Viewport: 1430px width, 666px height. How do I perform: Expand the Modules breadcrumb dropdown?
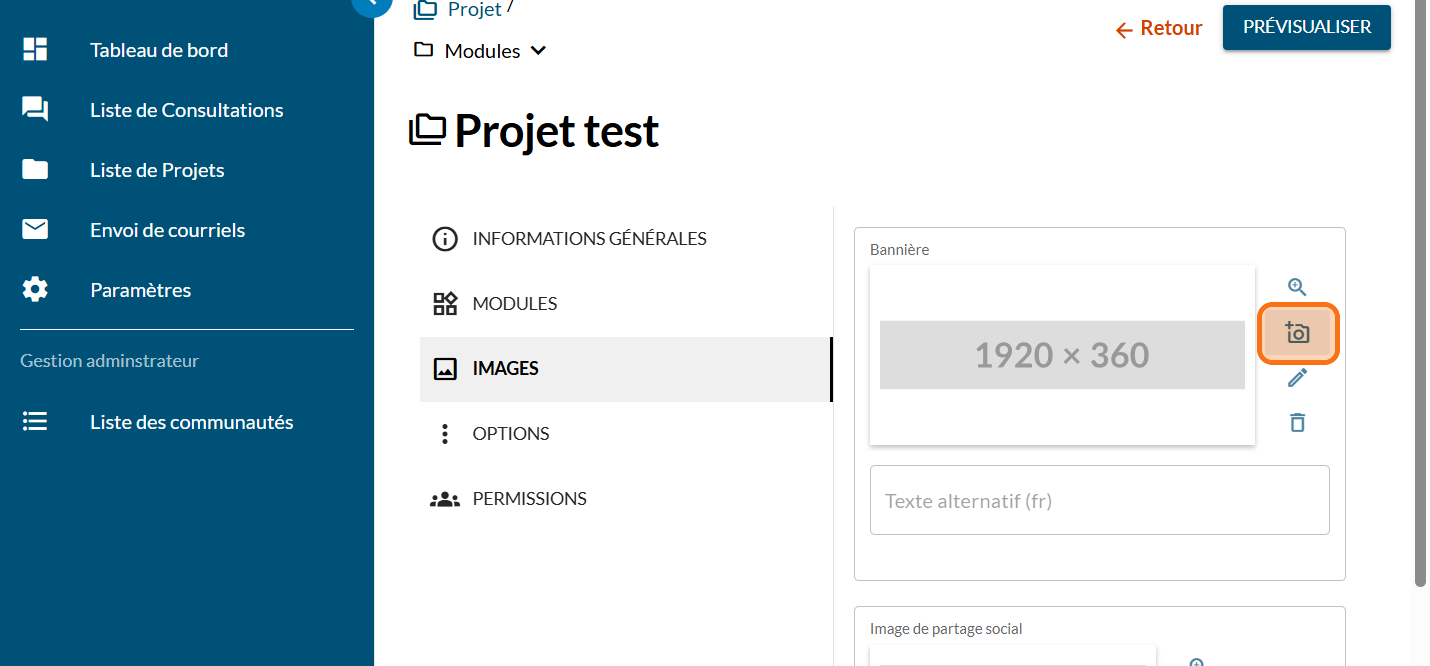538,51
